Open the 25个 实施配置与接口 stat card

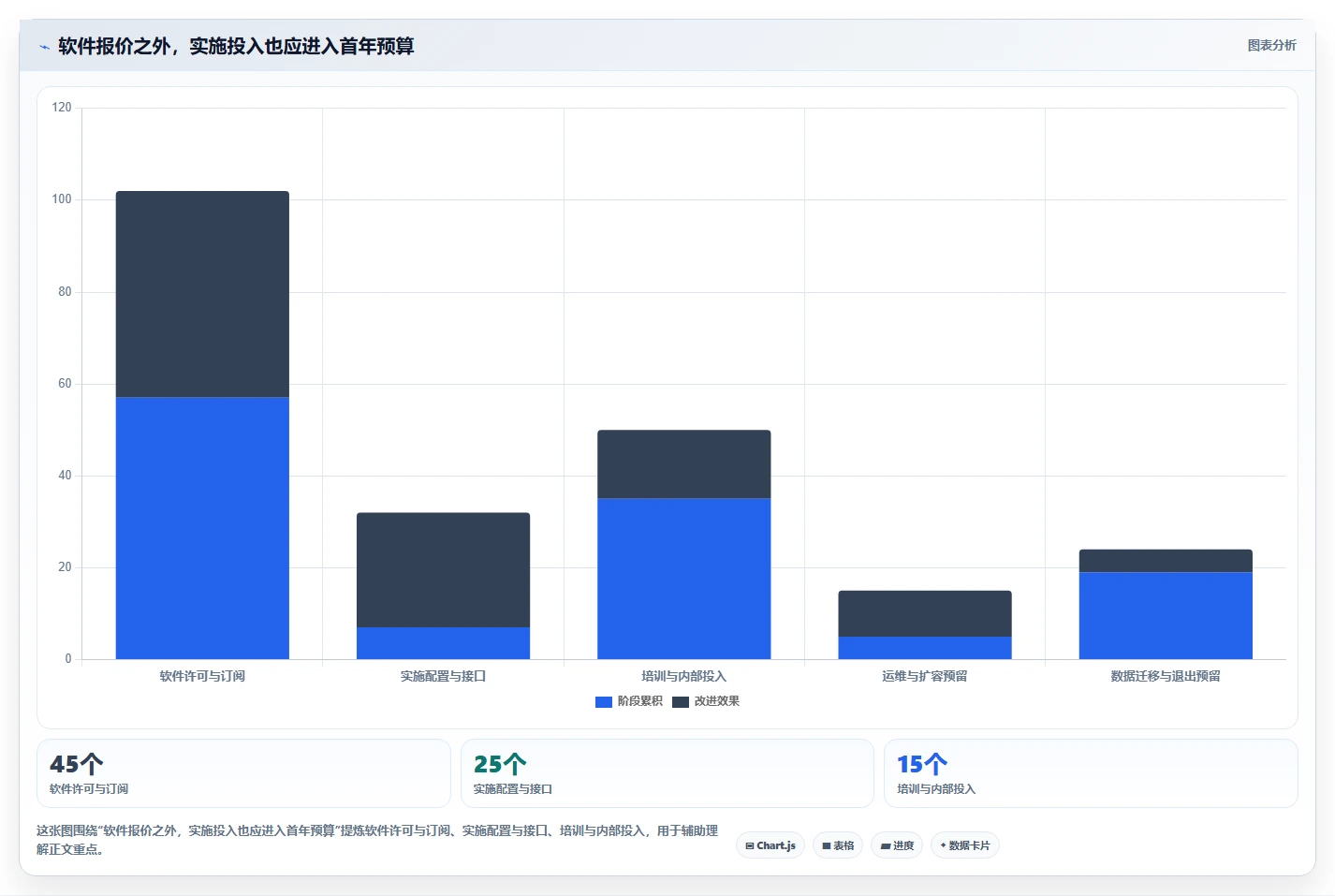pos(667,773)
